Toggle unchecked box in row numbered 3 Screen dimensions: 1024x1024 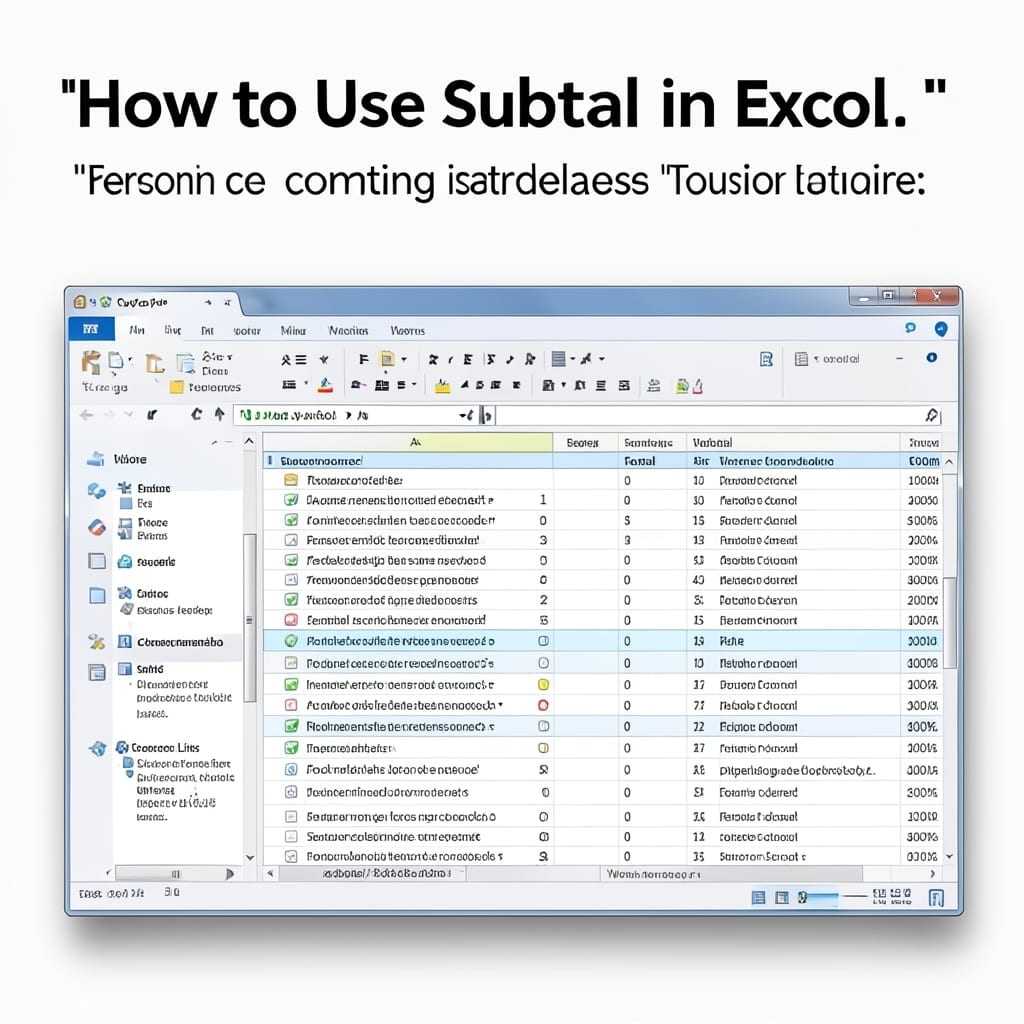(x=291, y=540)
